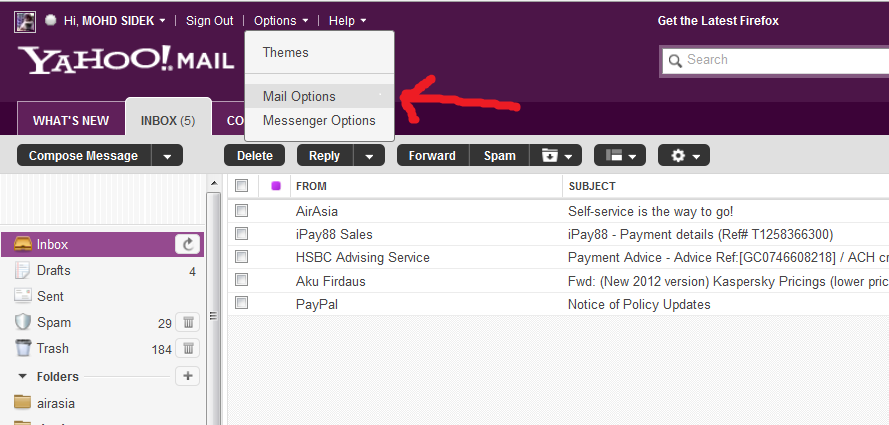Check the AirAsia message checkbox
Screen dimensions: 889x425
coord(242,211)
